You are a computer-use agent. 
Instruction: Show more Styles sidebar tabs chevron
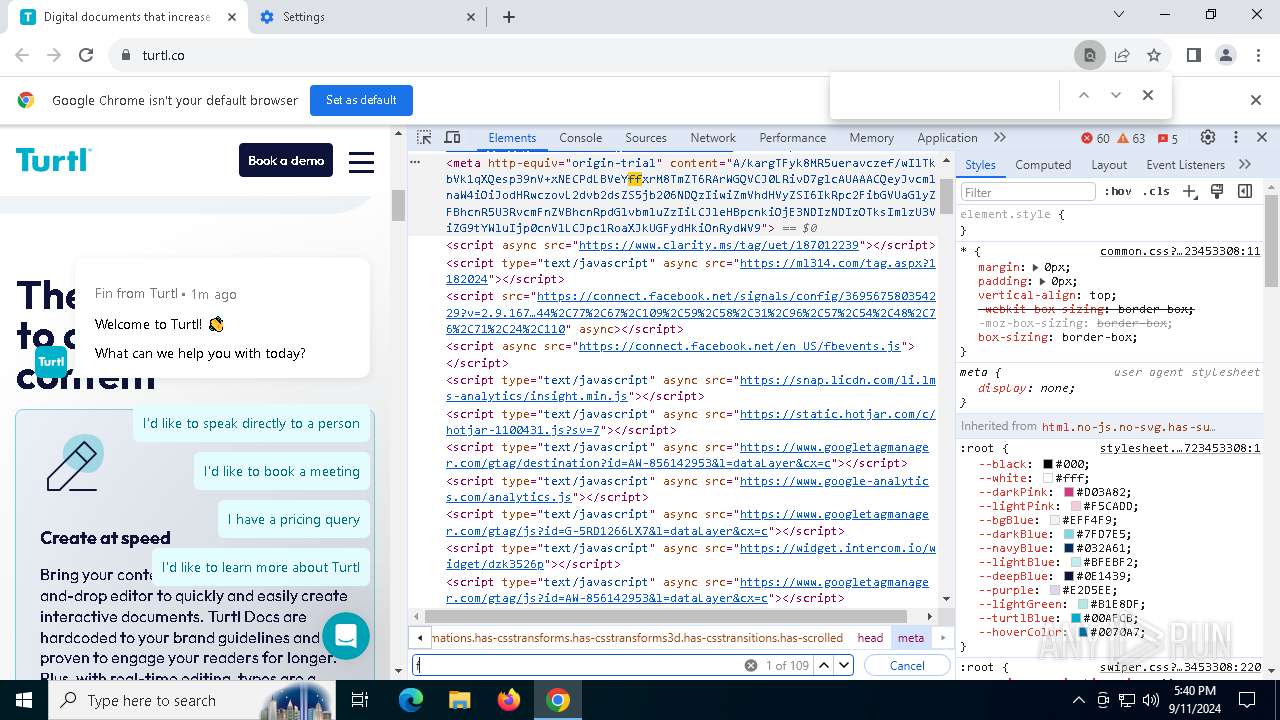1245,165
